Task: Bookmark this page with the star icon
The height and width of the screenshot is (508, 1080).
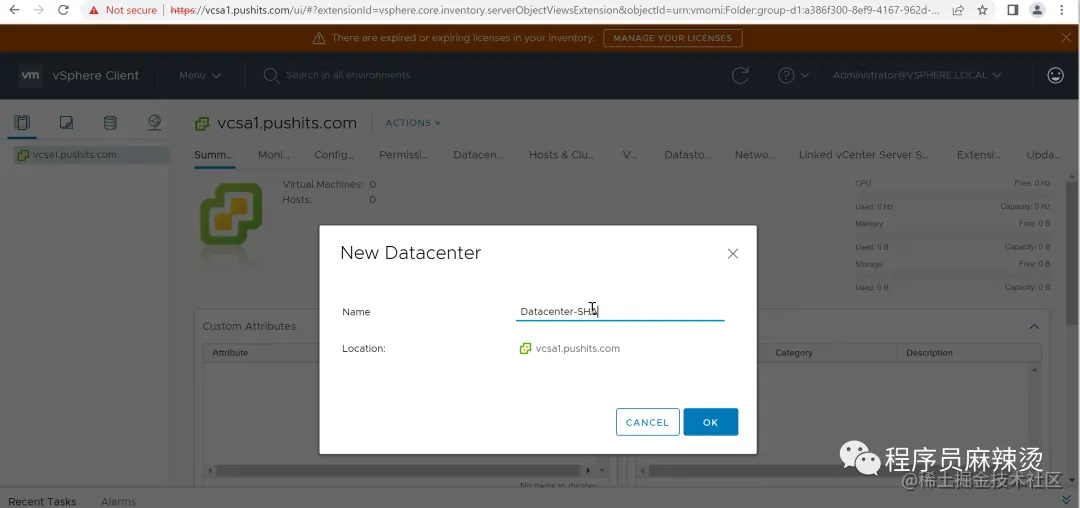Action: point(982,10)
